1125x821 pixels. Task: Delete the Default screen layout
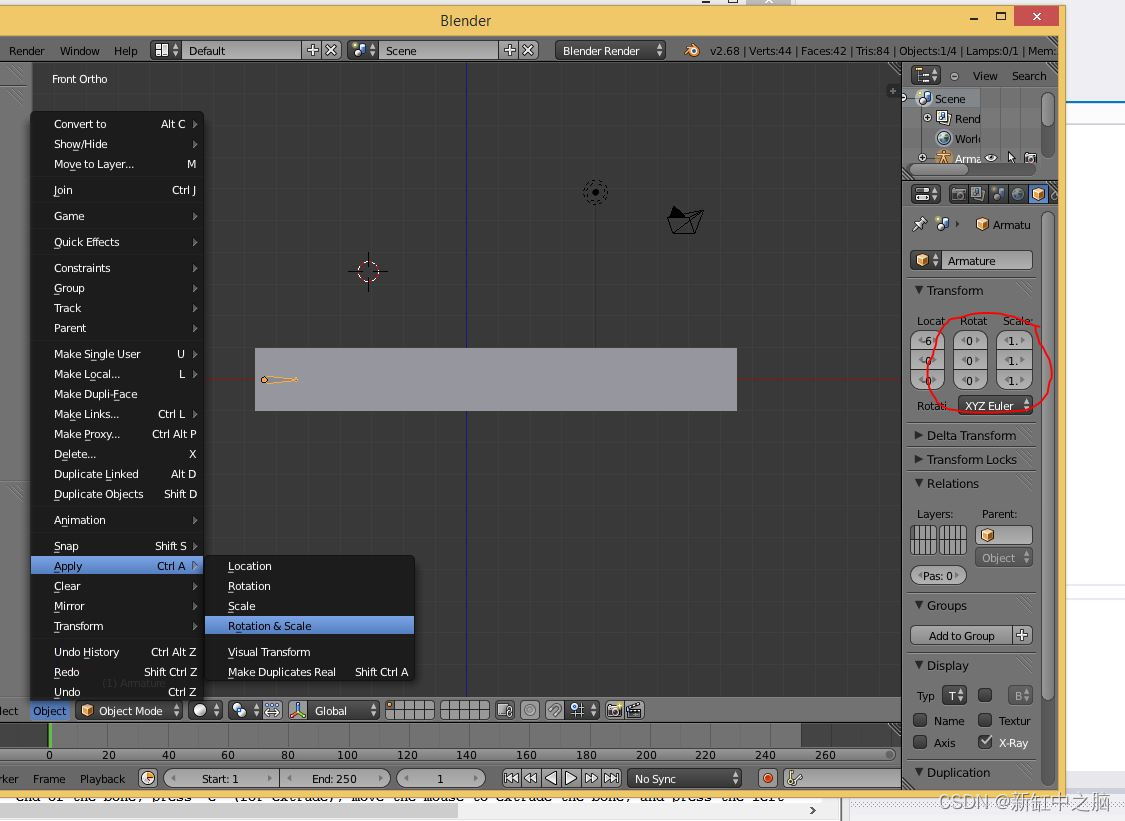pyautogui.click(x=331, y=50)
